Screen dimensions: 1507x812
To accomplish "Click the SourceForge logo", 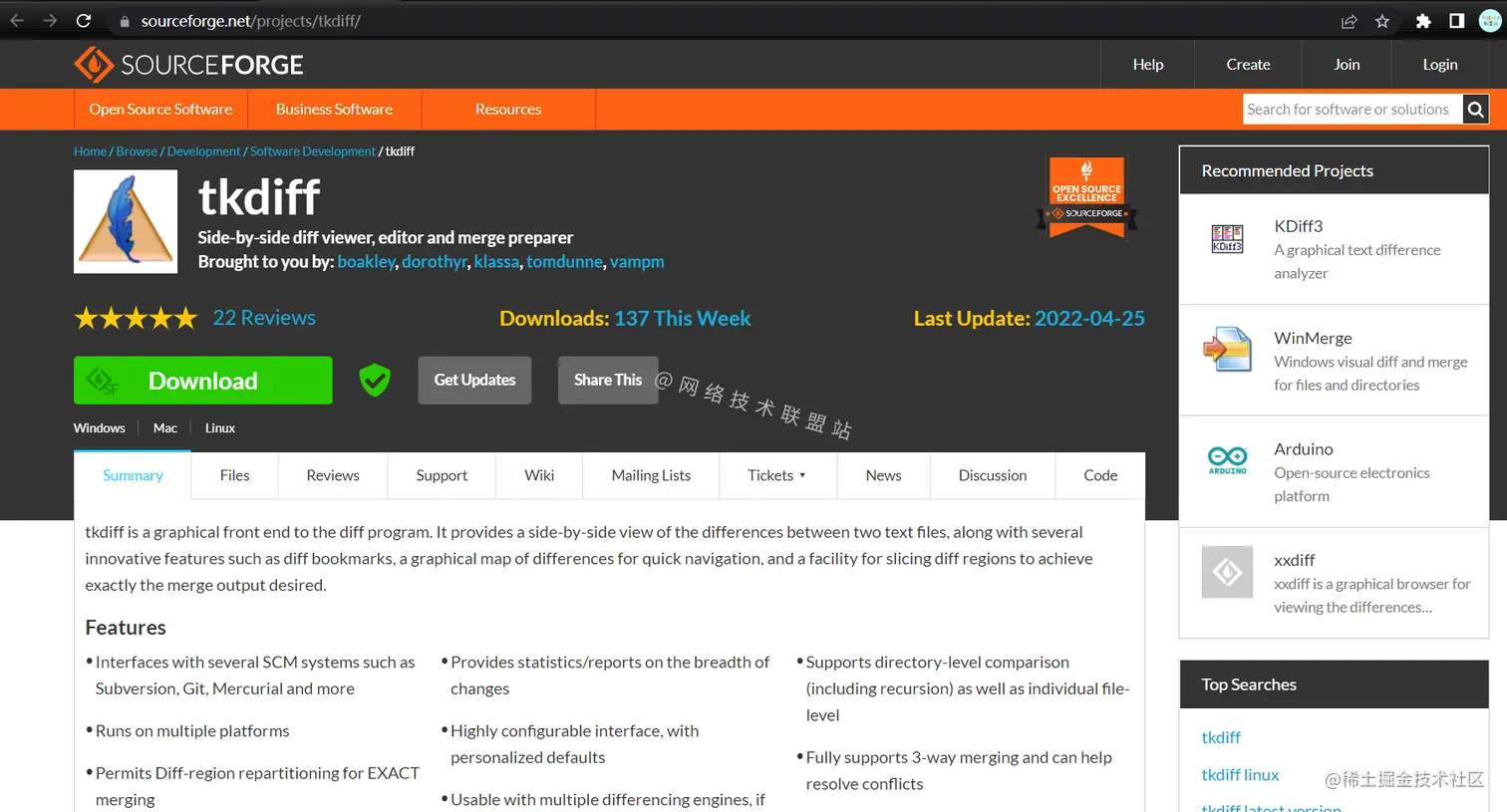I will click(x=188, y=65).
